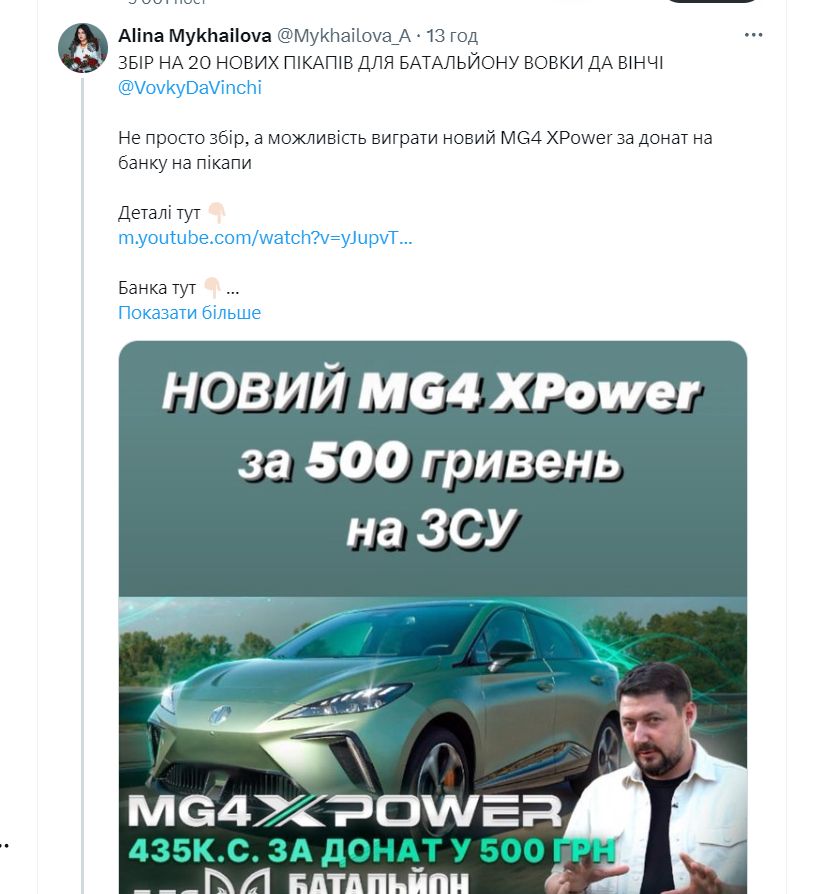817x894 pixels.
Task: Open the tweet's more options ellipsis menu
Action: pos(753,35)
